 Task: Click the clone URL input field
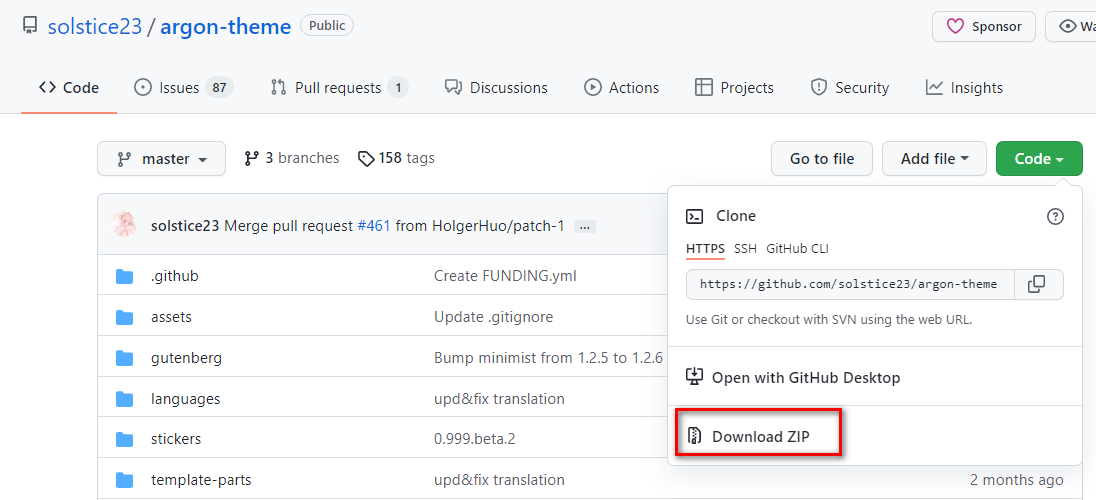850,285
